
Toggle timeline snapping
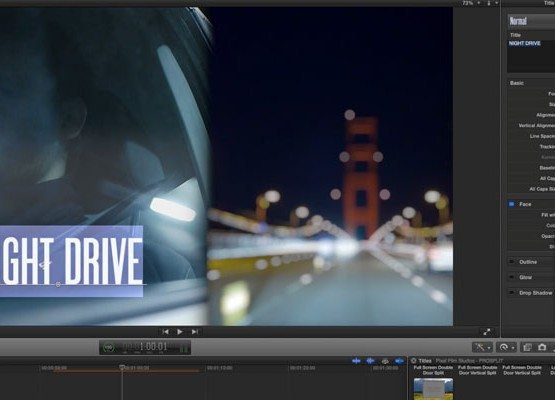[x=399, y=361]
